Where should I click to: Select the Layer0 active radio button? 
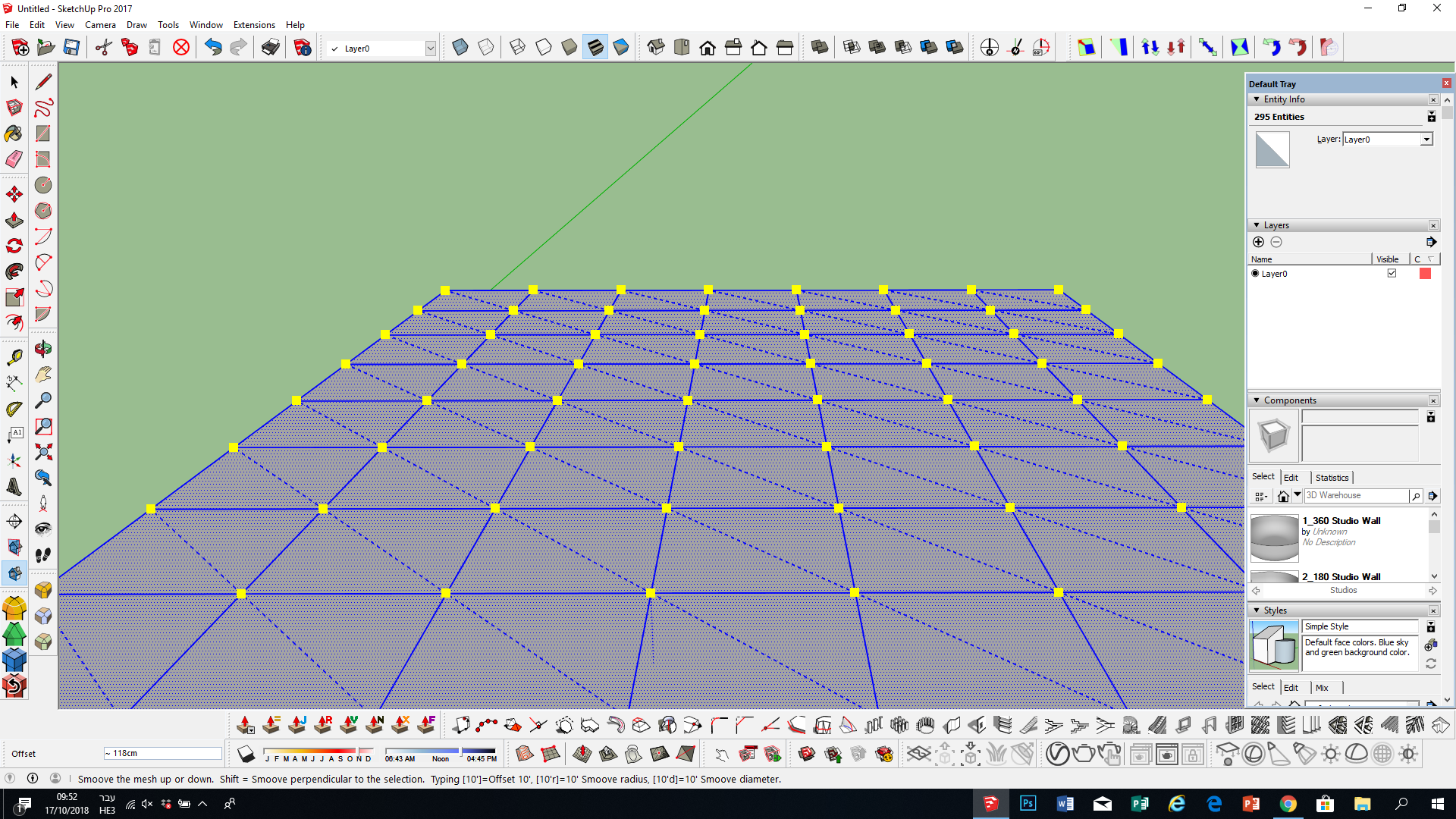[x=1255, y=274]
